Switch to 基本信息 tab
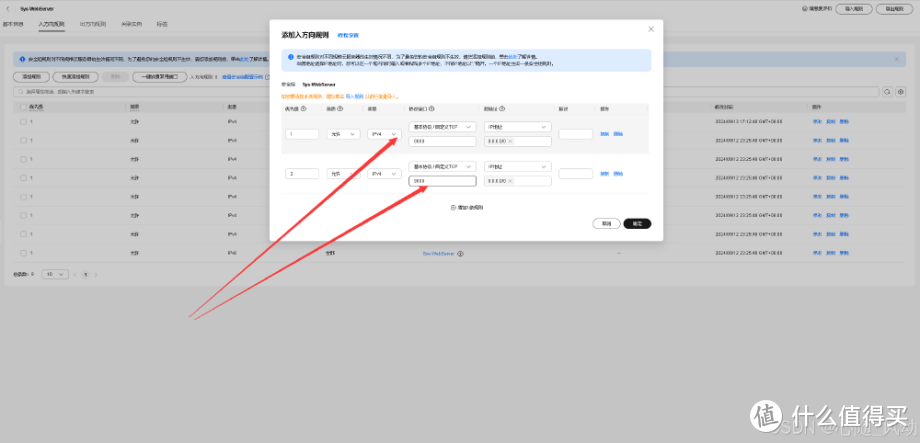This screenshot has height=443, width=920. [13, 24]
